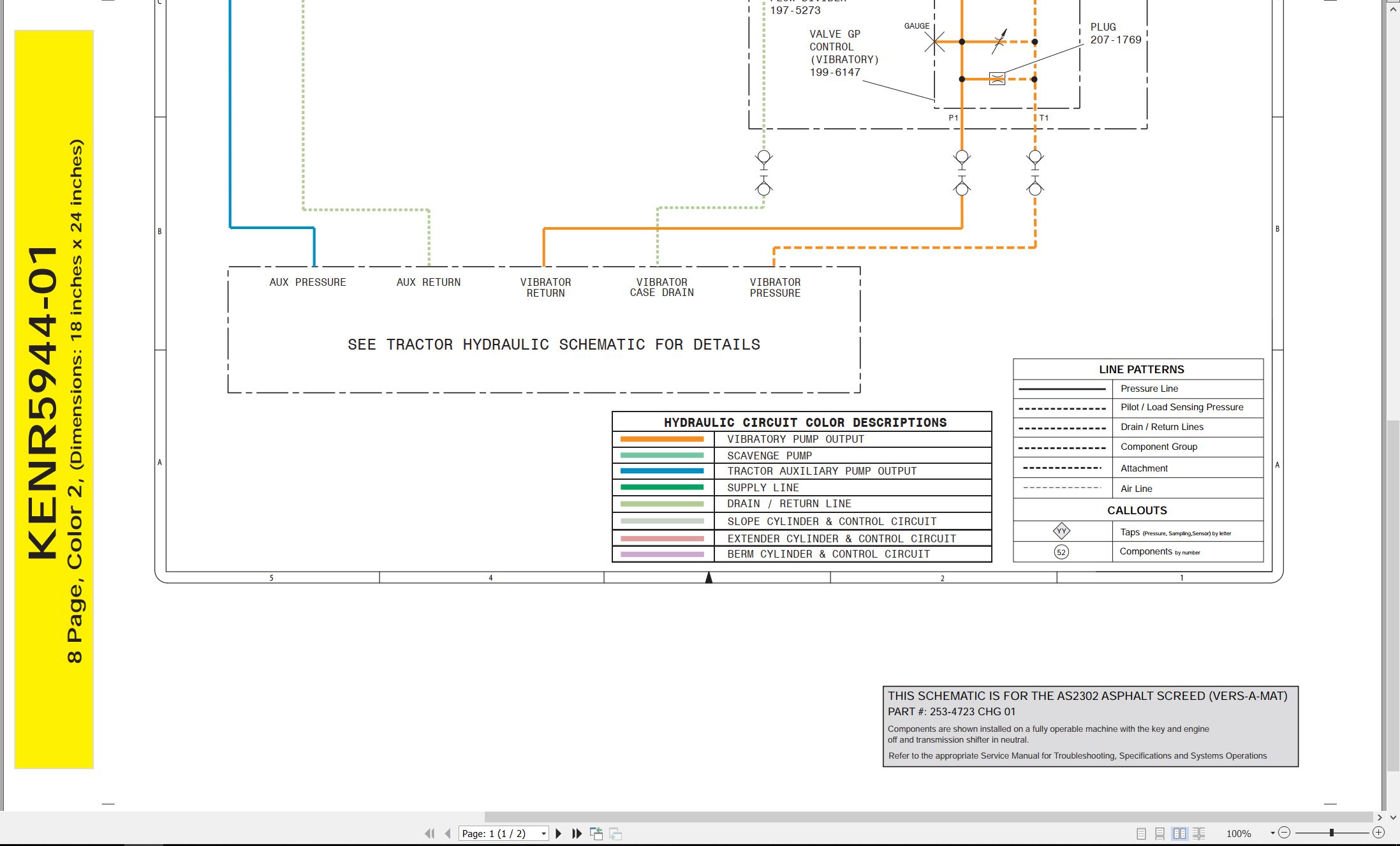Click the Air Line pattern entry

1136,489
